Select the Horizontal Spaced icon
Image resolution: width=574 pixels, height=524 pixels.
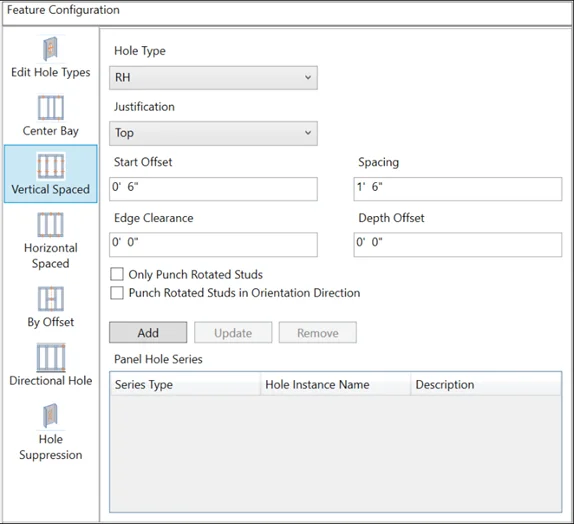[51, 224]
